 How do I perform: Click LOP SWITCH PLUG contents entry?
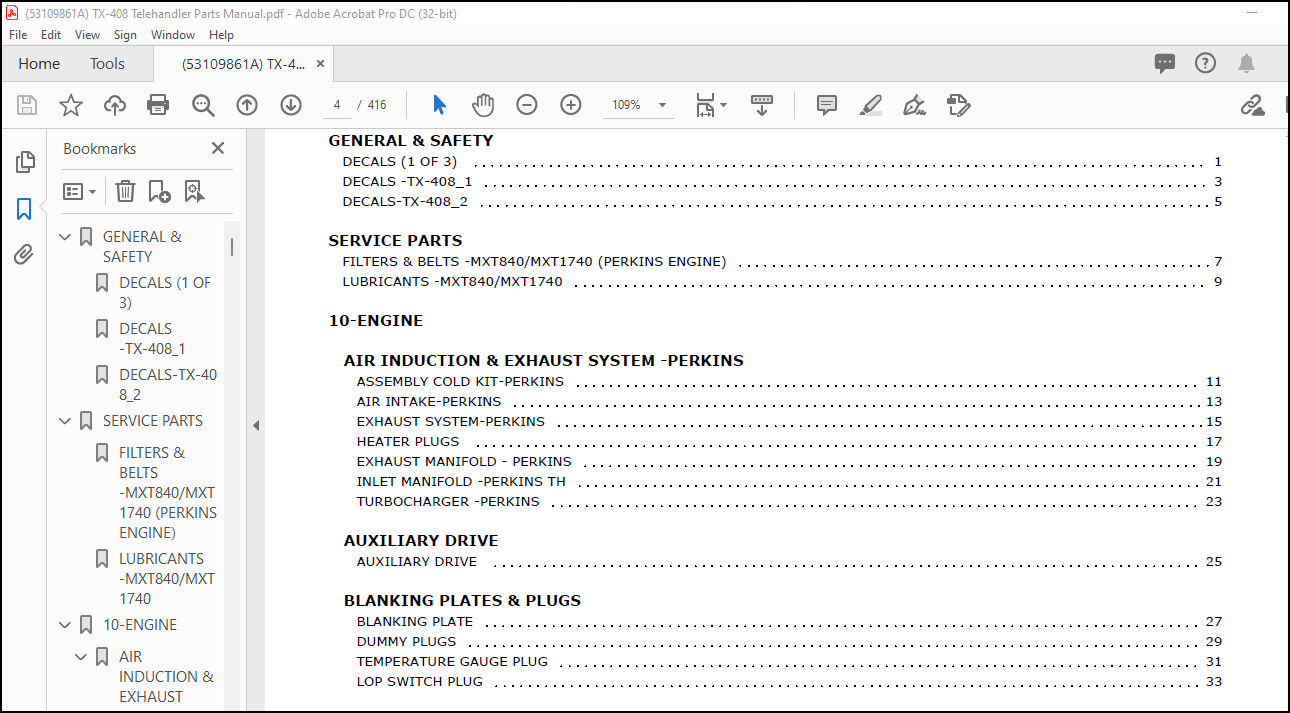pyautogui.click(x=419, y=682)
